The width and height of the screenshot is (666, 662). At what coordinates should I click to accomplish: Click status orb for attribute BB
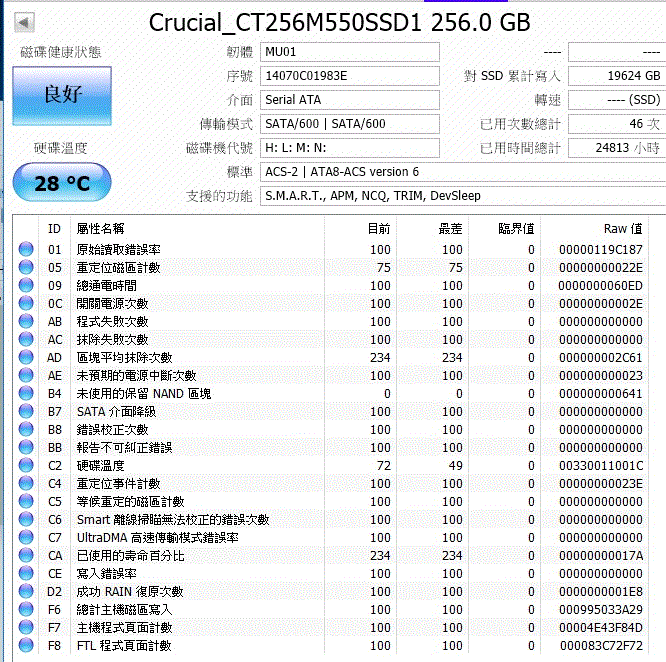tap(26, 447)
